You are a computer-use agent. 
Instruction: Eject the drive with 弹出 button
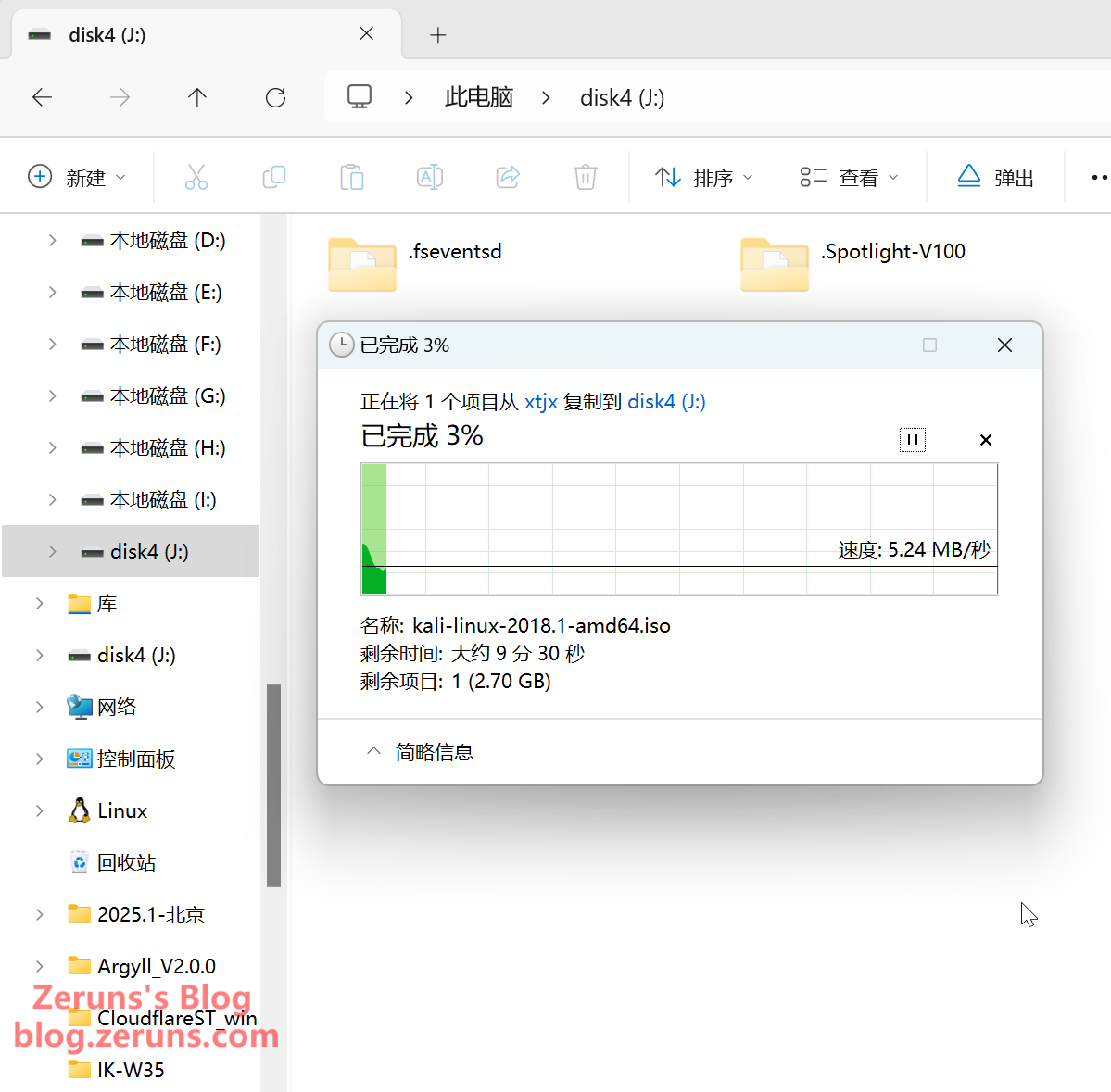click(995, 177)
